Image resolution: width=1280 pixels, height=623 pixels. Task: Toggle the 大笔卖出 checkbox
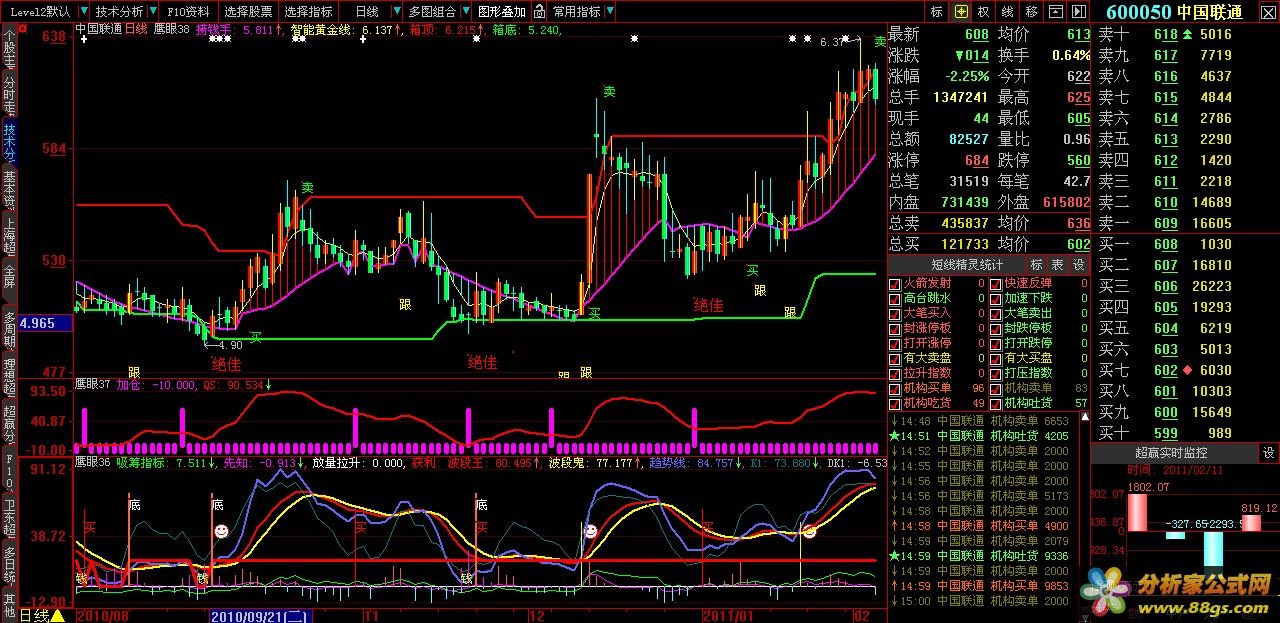click(996, 313)
